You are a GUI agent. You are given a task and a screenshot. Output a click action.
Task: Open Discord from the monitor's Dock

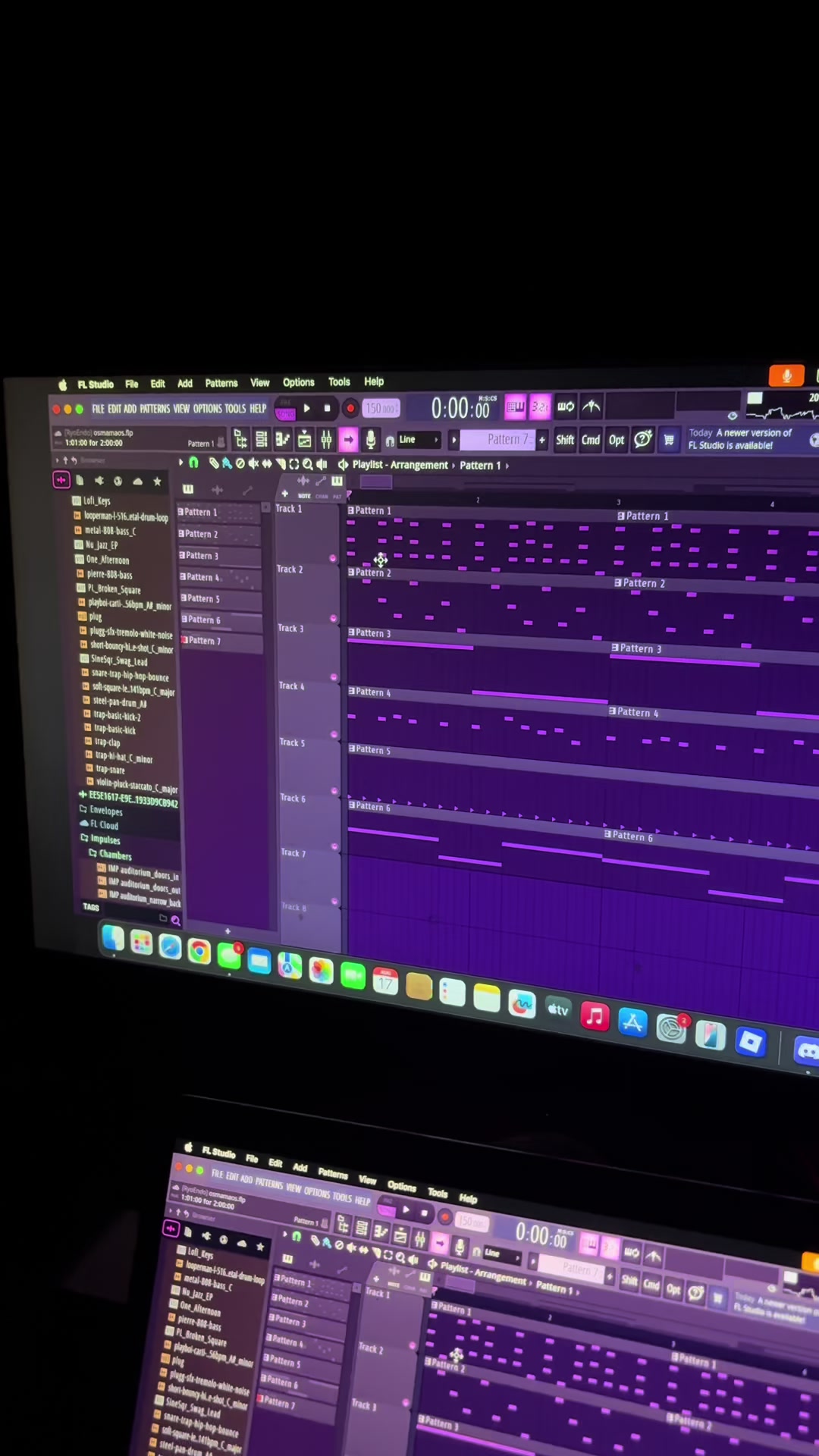807,1051
